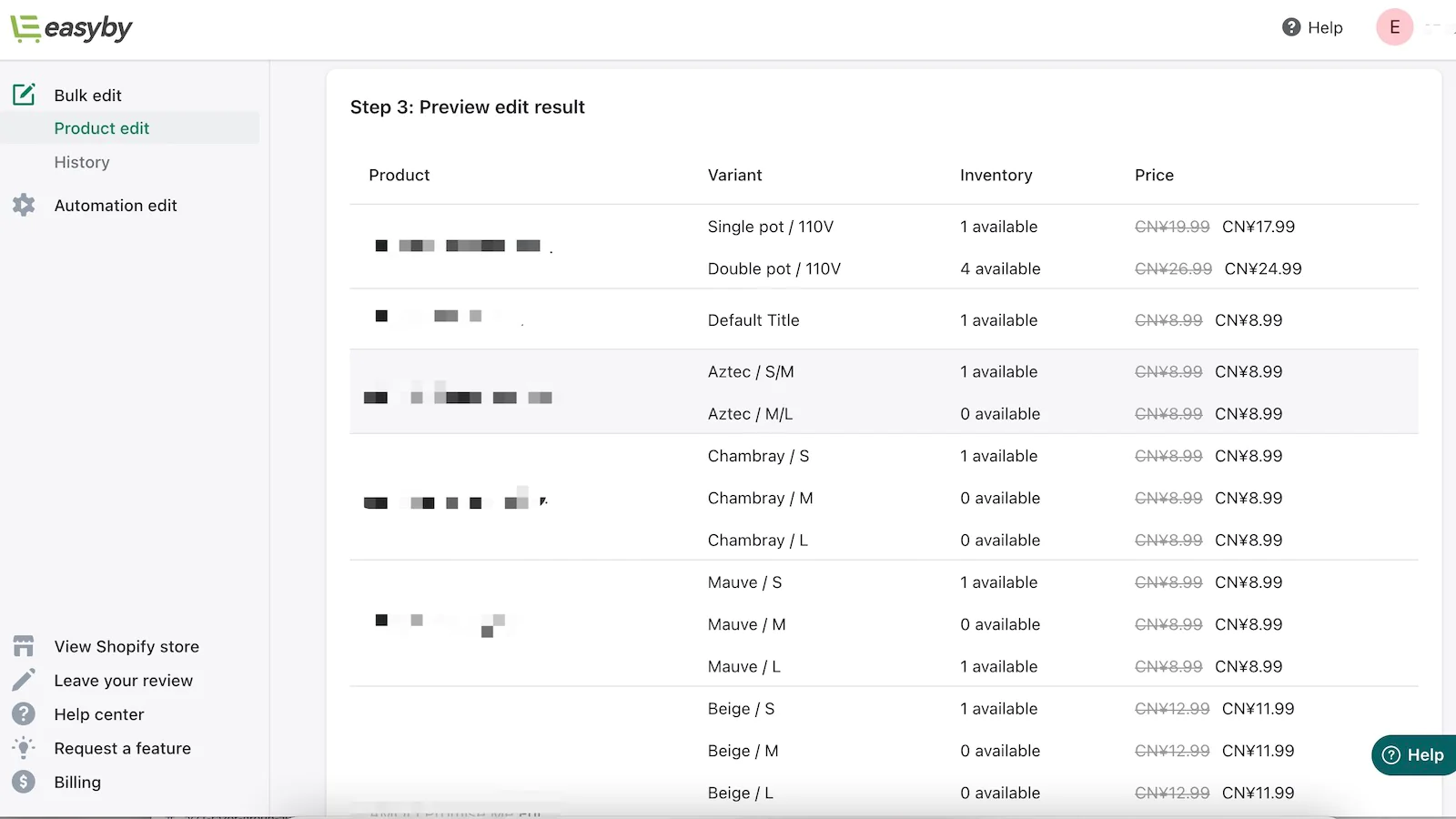Click the top-right Help question icon
Image resolution: width=1456 pixels, height=819 pixels.
tap(1291, 27)
